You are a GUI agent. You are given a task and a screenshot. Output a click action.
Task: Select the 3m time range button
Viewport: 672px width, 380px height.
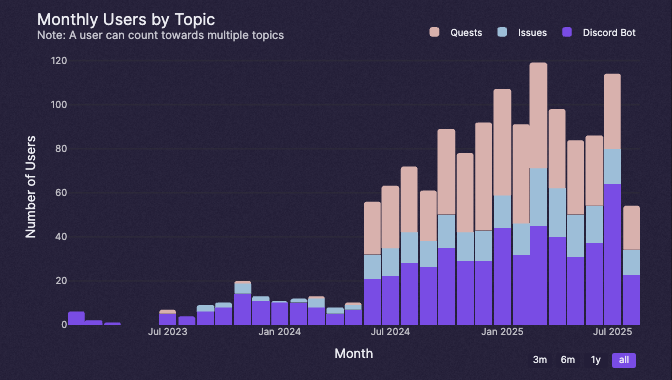pyautogui.click(x=540, y=360)
